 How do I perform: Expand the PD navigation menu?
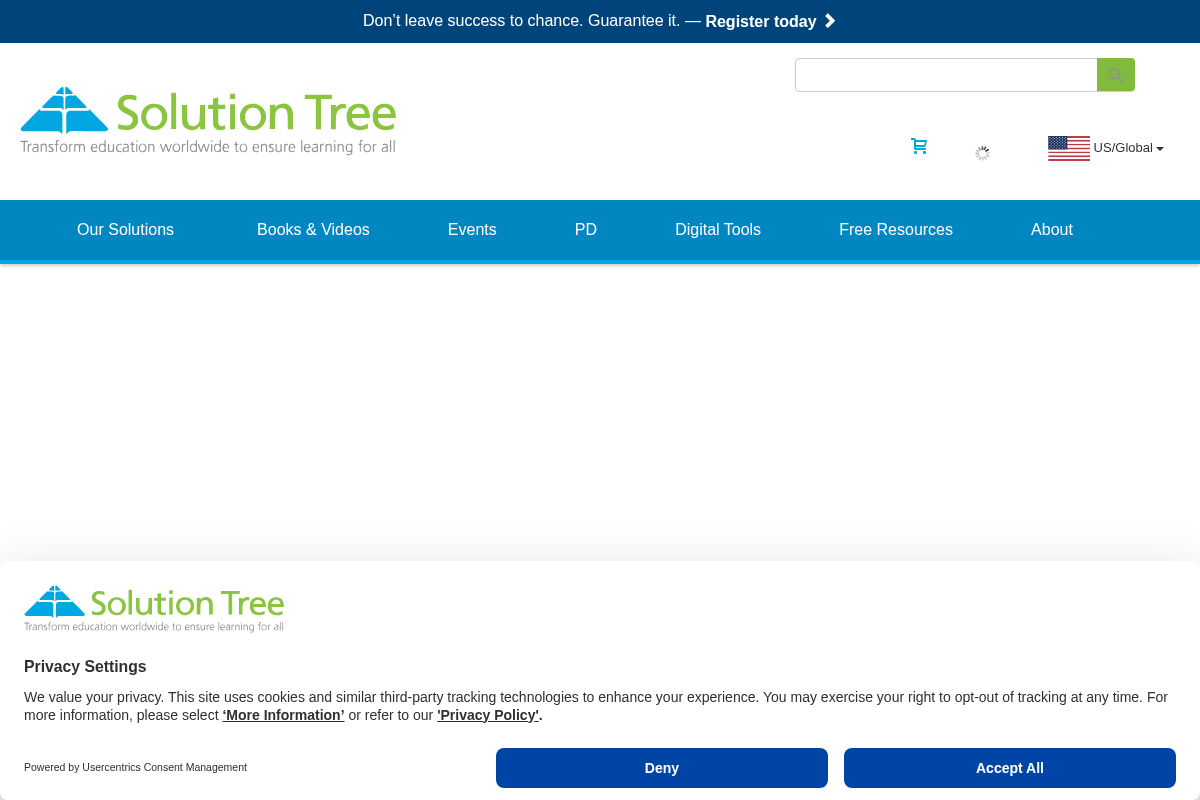586,230
